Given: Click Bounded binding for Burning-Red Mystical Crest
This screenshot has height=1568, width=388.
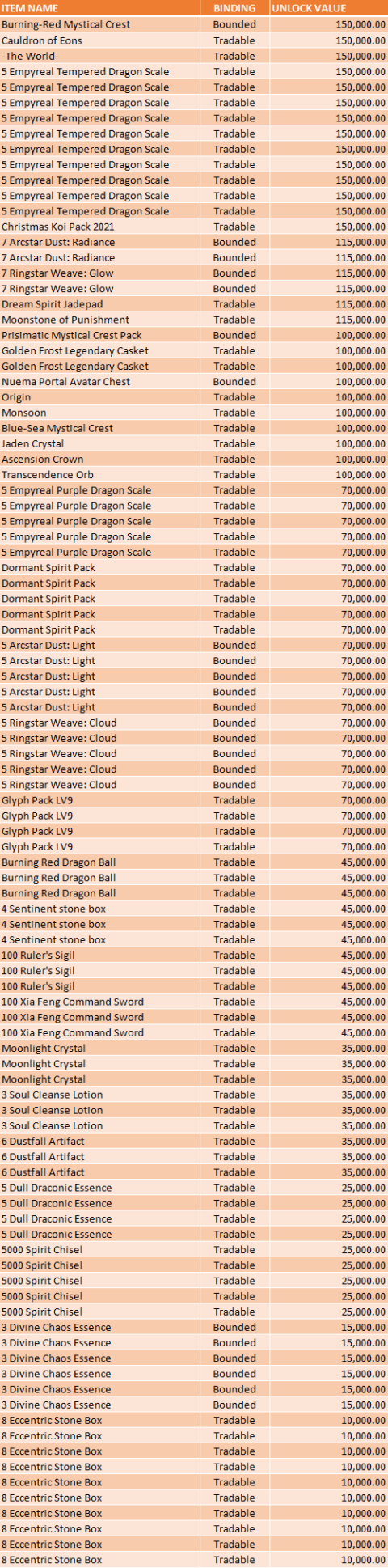Looking at the screenshot, I should (234, 24).
